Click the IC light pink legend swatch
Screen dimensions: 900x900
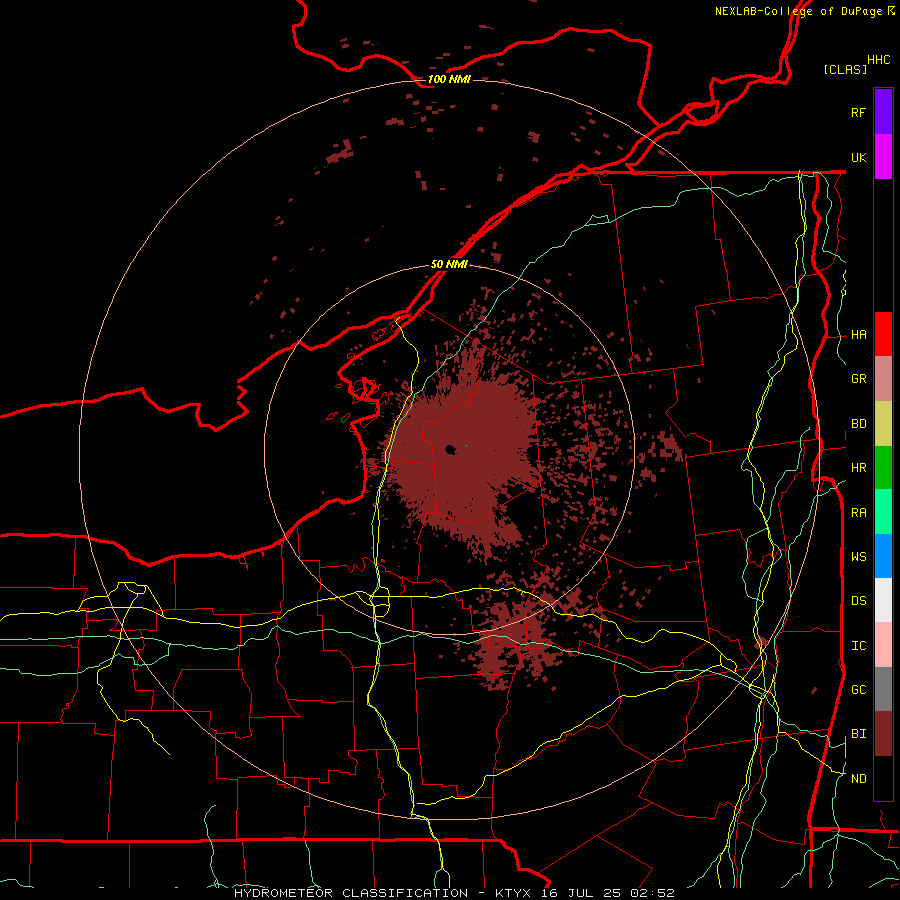(883, 645)
